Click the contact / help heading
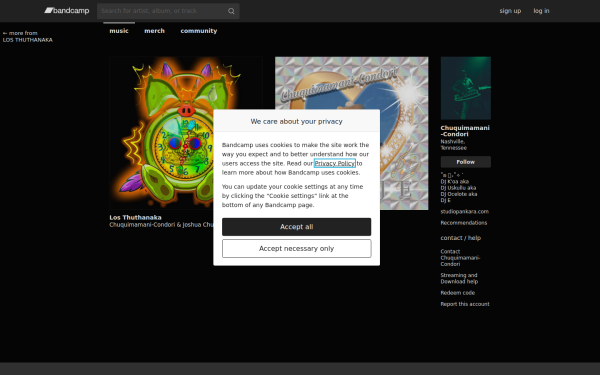 [460, 238]
